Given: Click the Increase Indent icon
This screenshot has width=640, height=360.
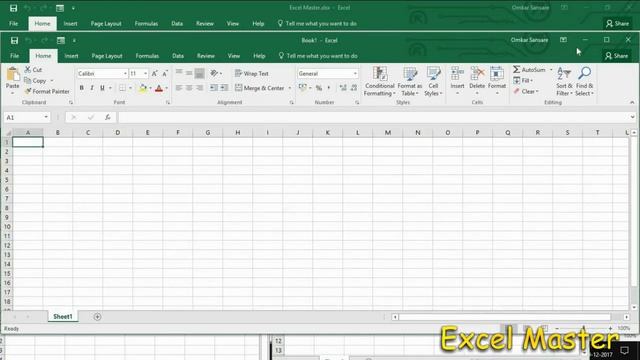Looking at the screenshot, I should [x=224, y=88].
